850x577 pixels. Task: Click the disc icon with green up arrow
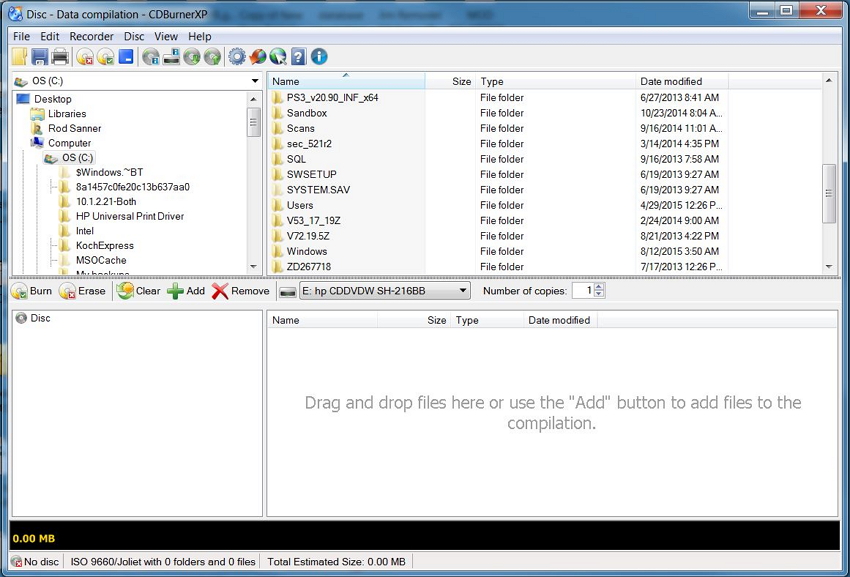(x=212, y=56)
